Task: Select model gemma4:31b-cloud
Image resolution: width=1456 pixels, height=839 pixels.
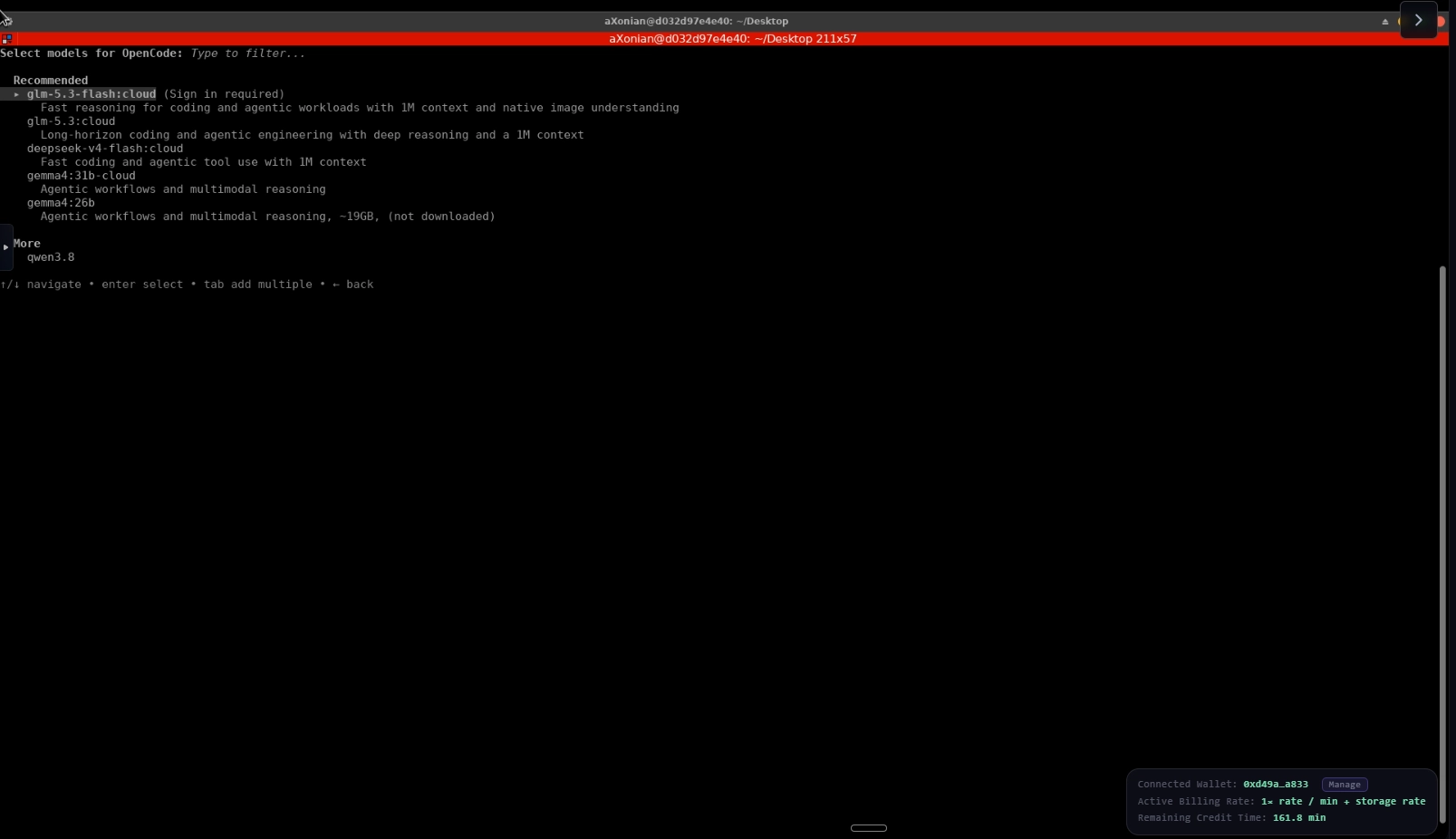Action: coord(81,176)
